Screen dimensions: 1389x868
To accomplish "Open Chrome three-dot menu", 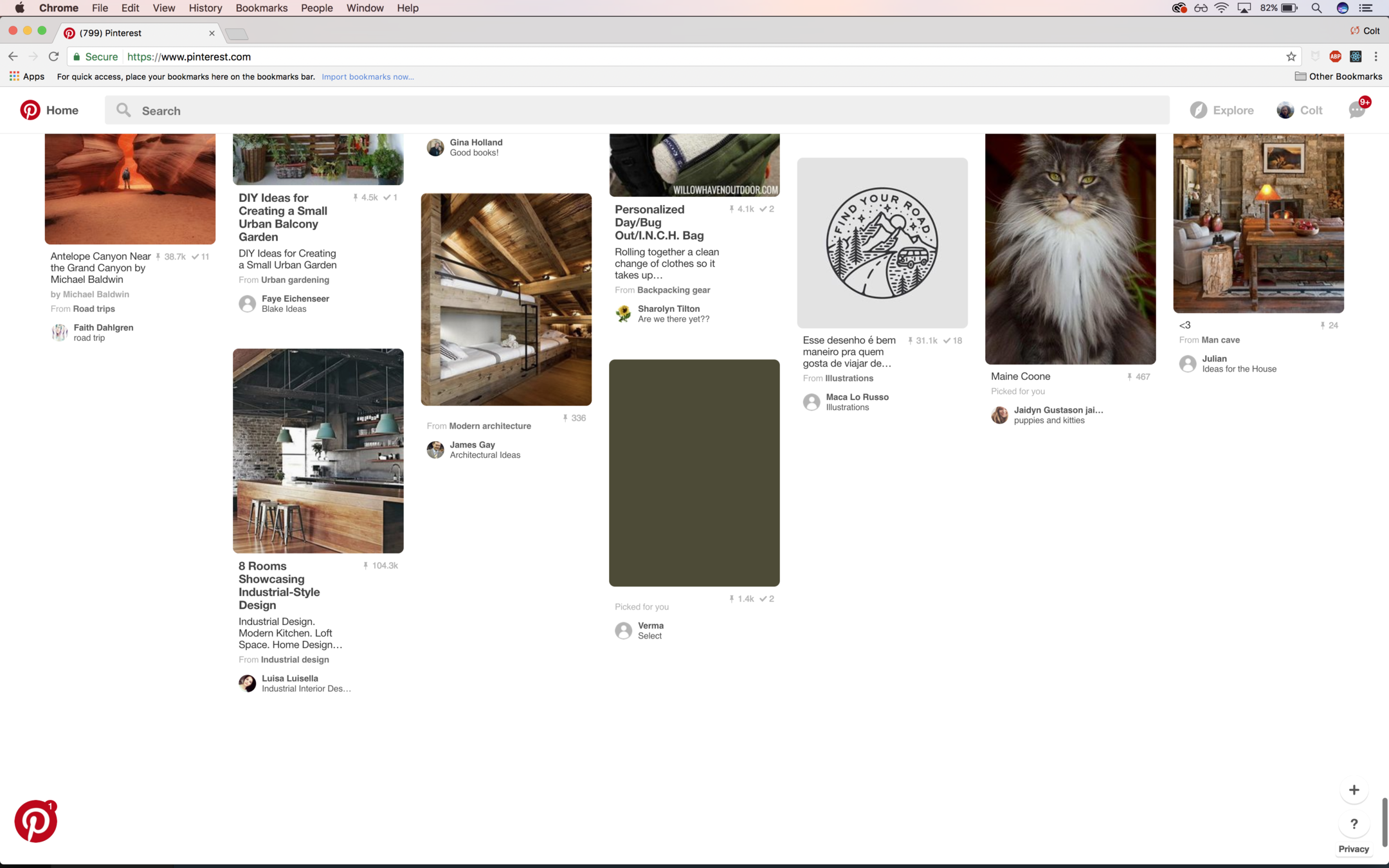I will click(1375, 57).
